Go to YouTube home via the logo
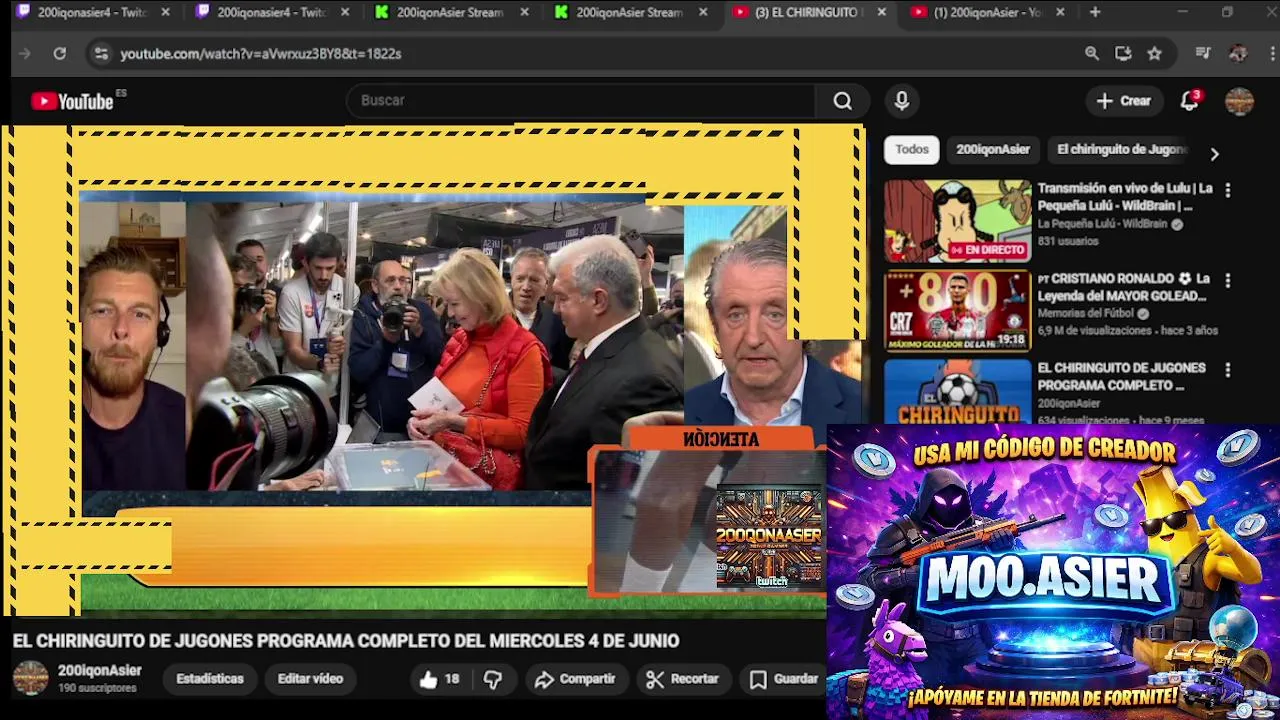The width and height of the screenshot is (1280, 720). (73, 101)
